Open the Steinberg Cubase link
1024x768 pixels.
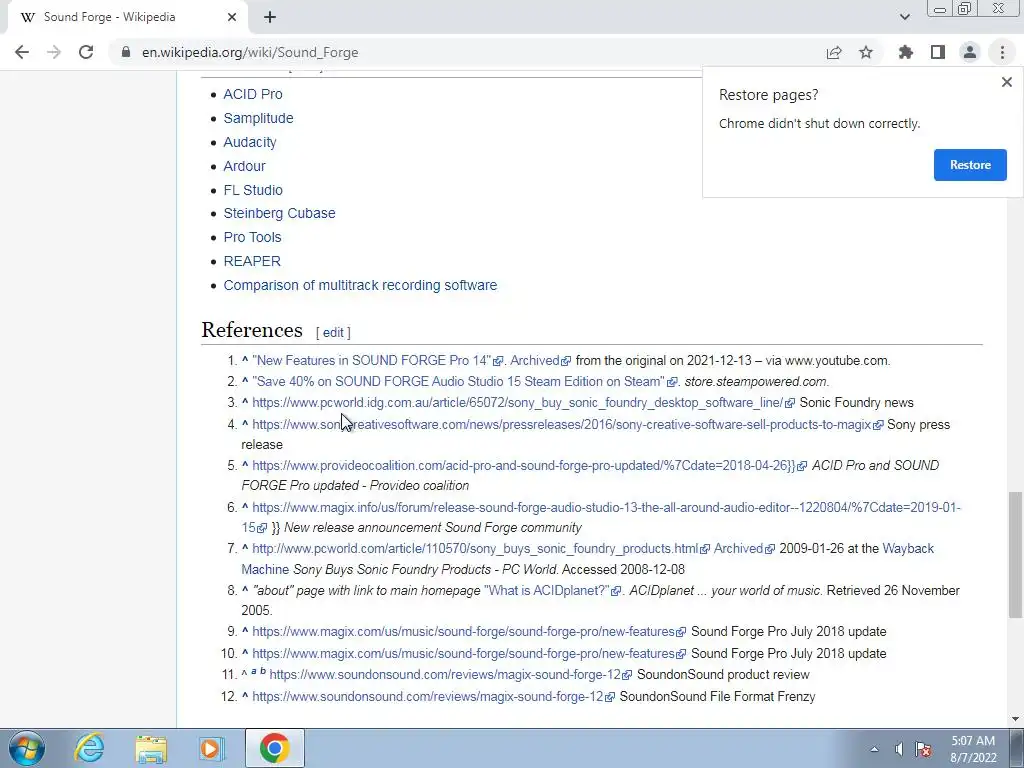tap(279, 214)
